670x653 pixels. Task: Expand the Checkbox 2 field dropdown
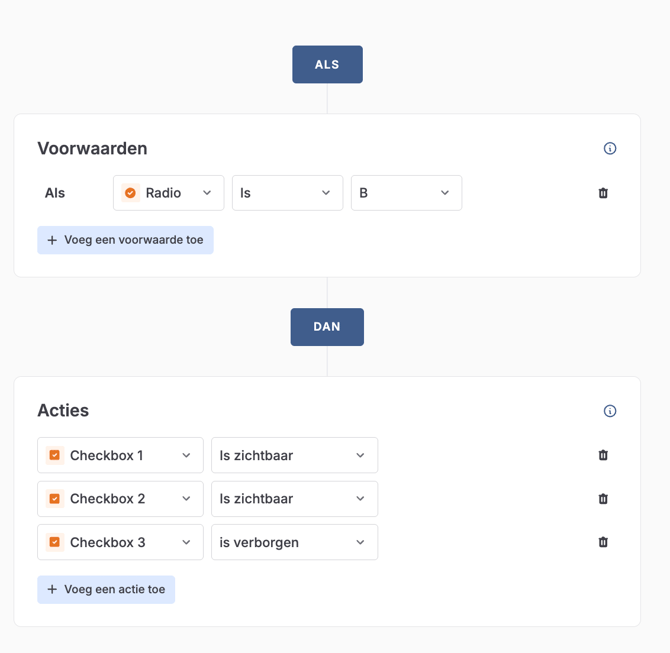click(120, 499)
